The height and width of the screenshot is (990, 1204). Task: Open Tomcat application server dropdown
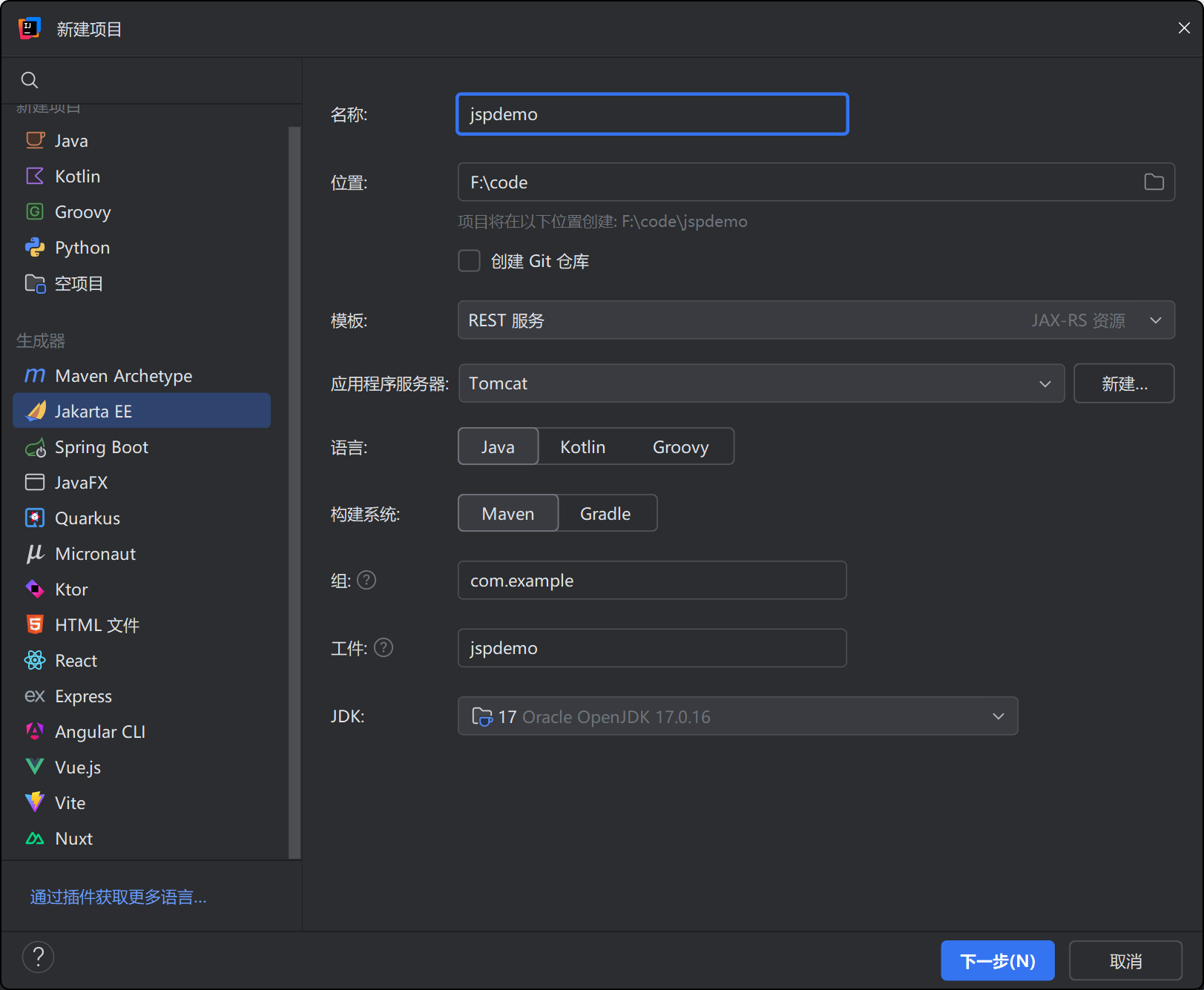tap(762, 383)
